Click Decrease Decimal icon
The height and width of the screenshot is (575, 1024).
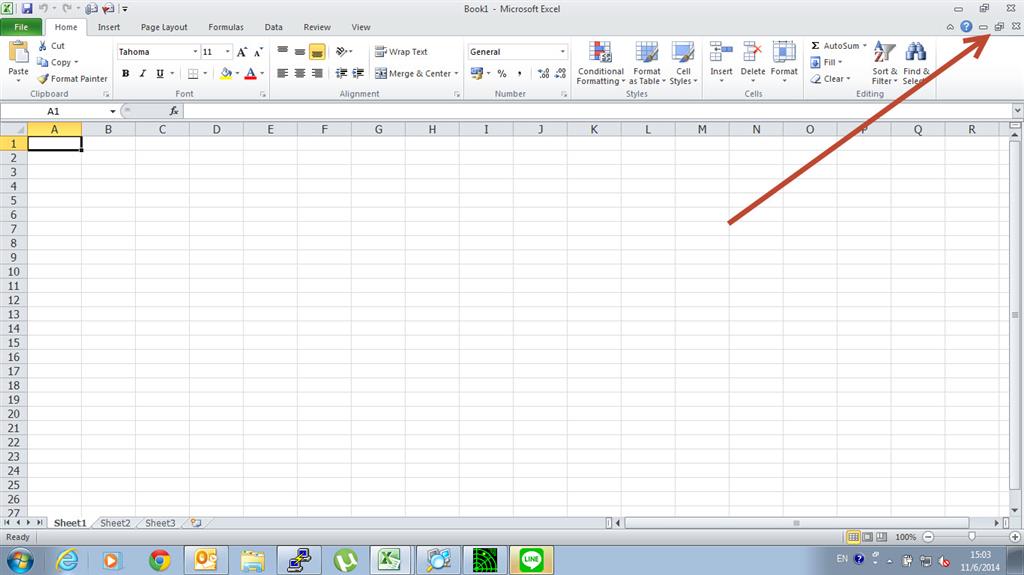coord(560,73)
